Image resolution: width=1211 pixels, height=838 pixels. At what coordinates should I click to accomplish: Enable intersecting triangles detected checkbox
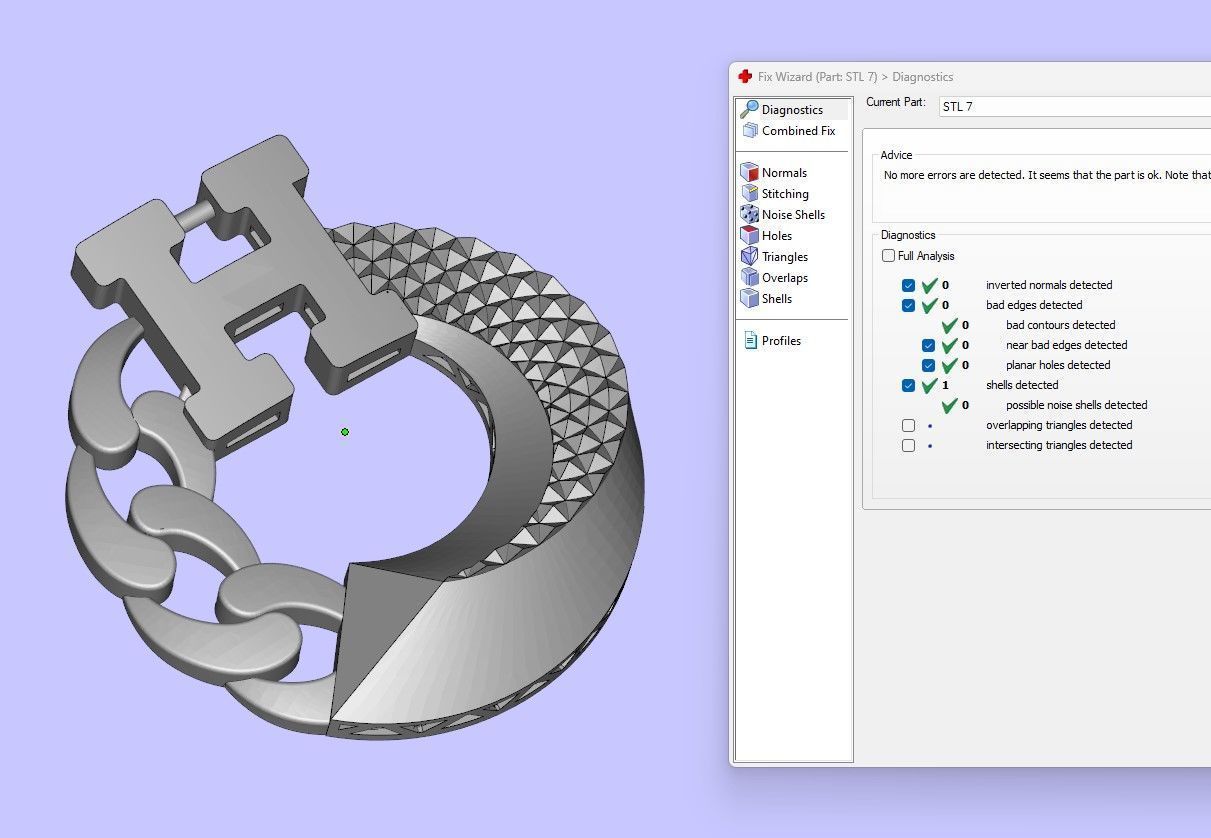point(908,445)
